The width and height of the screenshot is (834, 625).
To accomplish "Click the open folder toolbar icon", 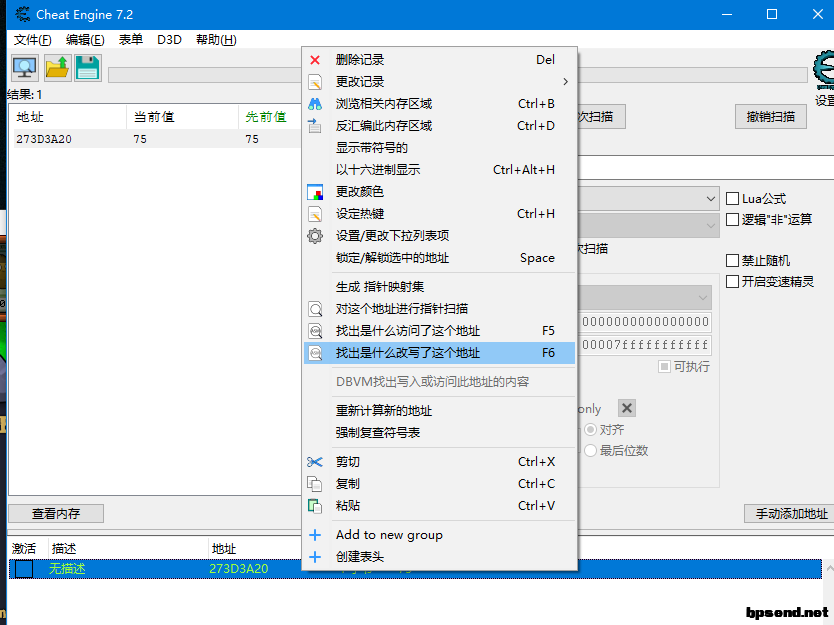I will (x=57, y=68).
